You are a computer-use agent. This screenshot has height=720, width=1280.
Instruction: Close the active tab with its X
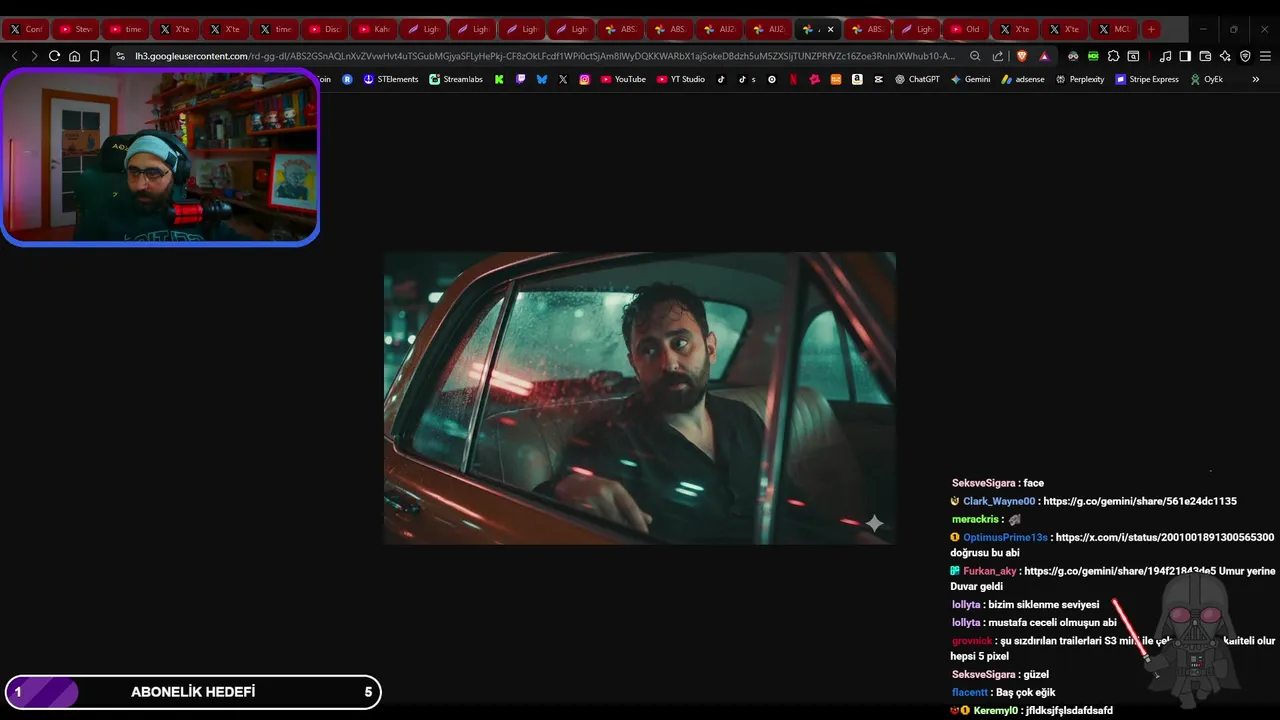pyautogui.click(x=830, y=29)
